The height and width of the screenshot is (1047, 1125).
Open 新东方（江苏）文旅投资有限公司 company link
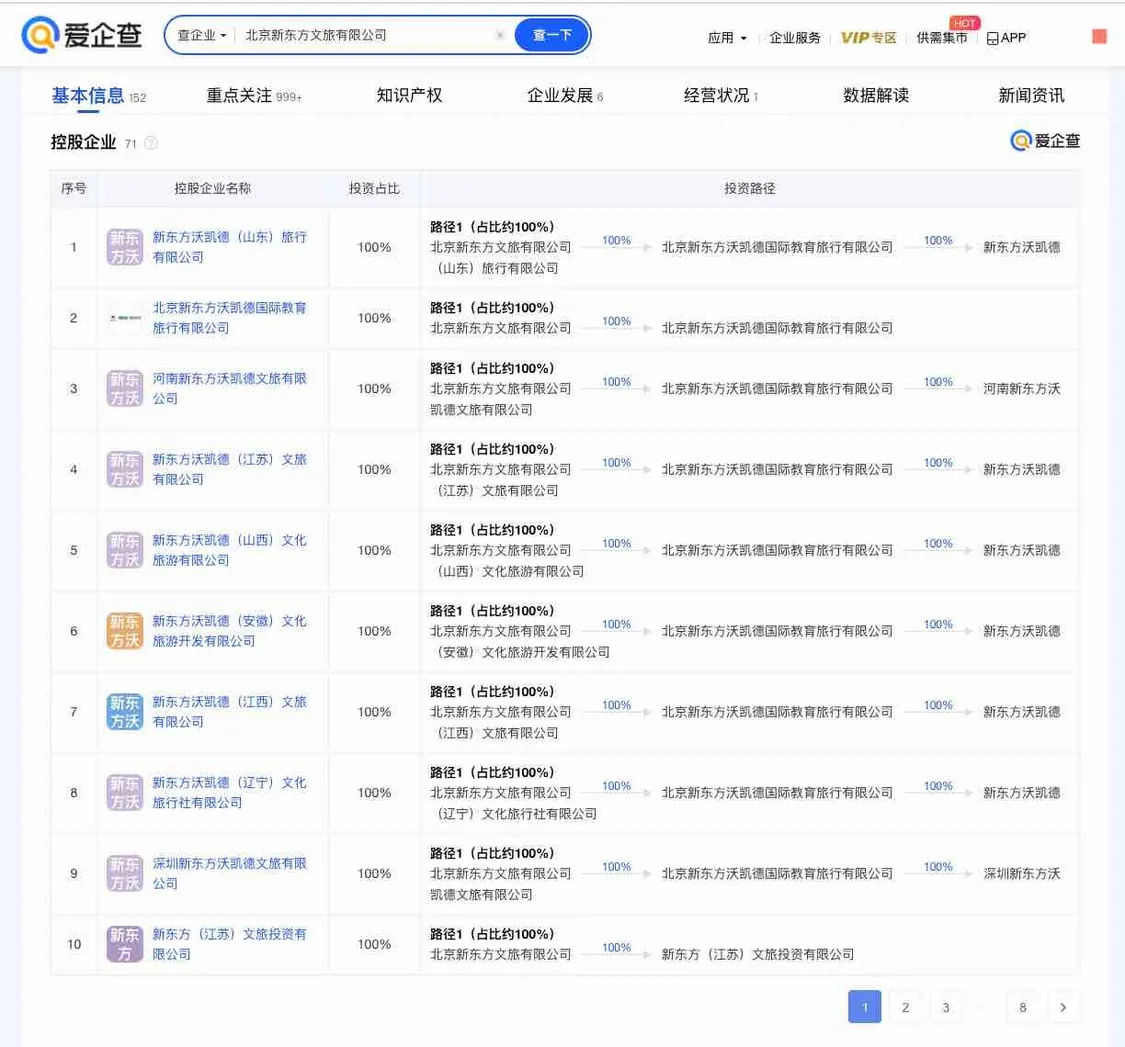tap(230, 944)
